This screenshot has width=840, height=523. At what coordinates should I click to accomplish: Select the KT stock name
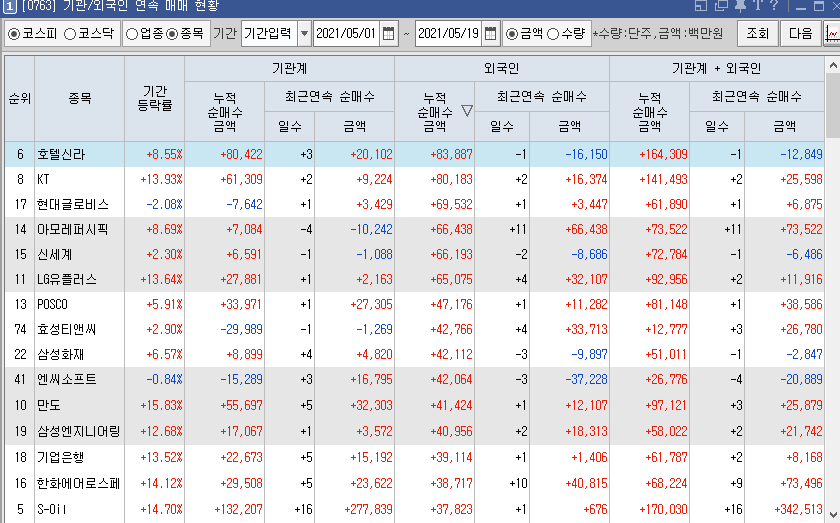pos(43,180)
